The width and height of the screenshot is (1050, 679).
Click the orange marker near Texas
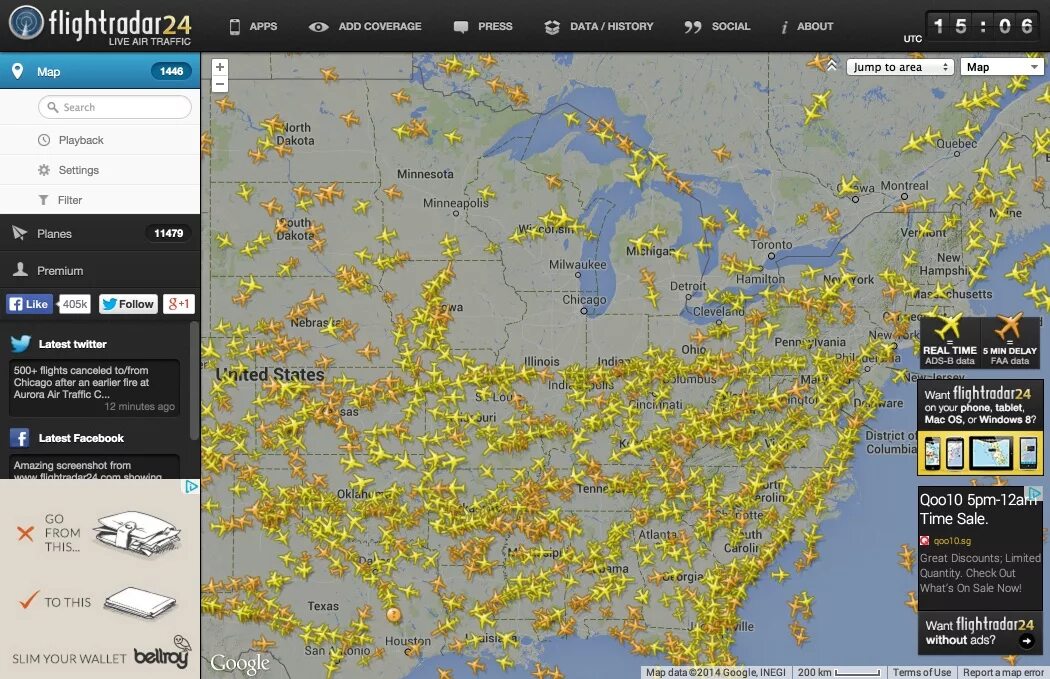[394, 615]
